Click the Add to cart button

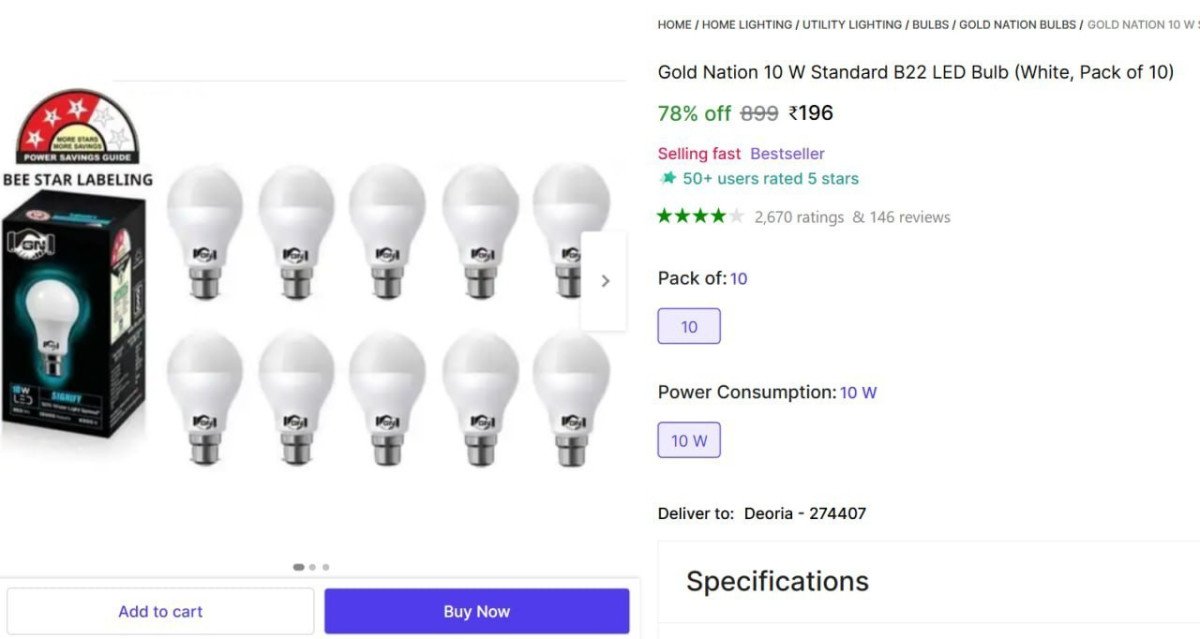point(160,611)
